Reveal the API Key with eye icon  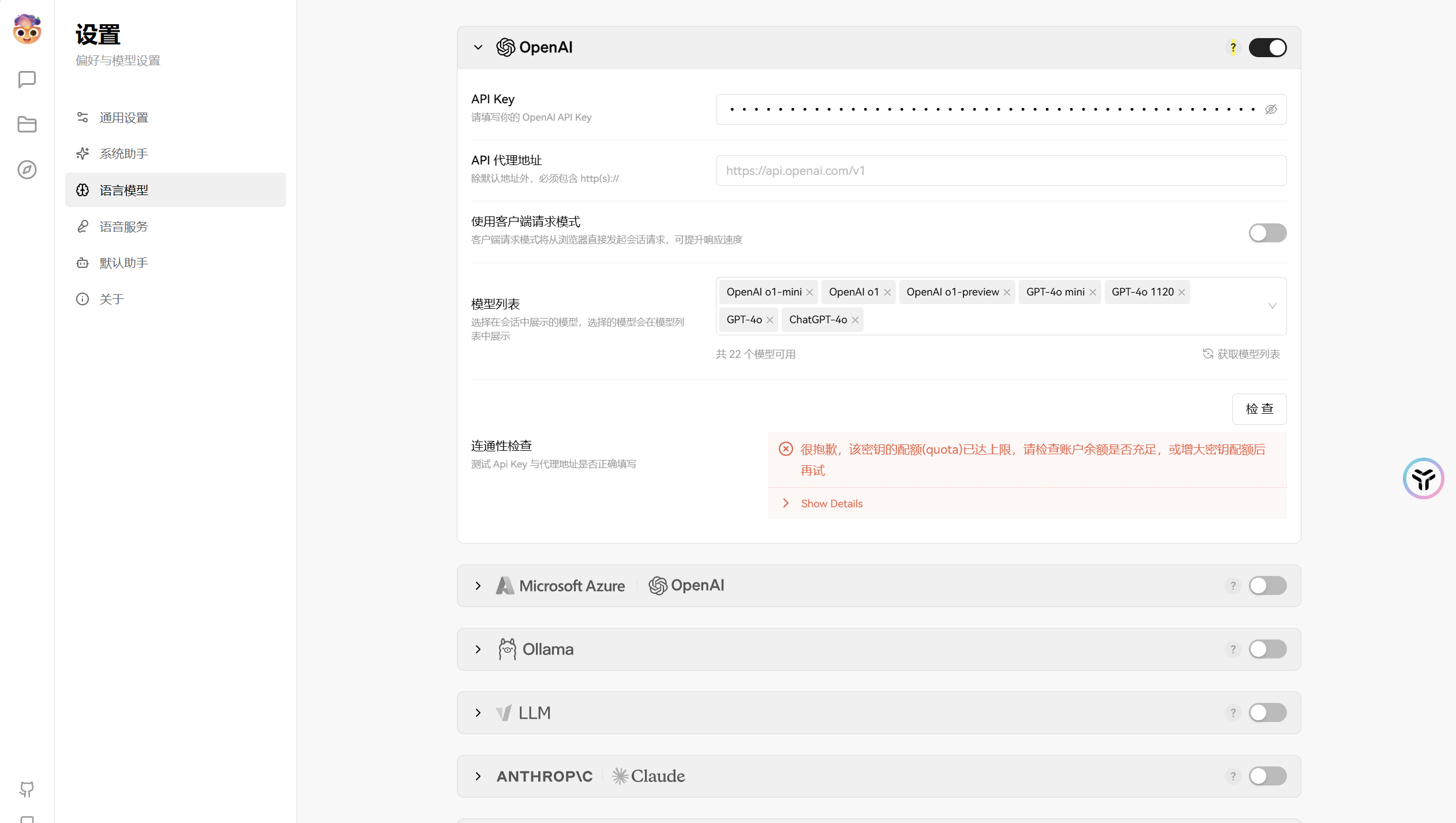1271,110
